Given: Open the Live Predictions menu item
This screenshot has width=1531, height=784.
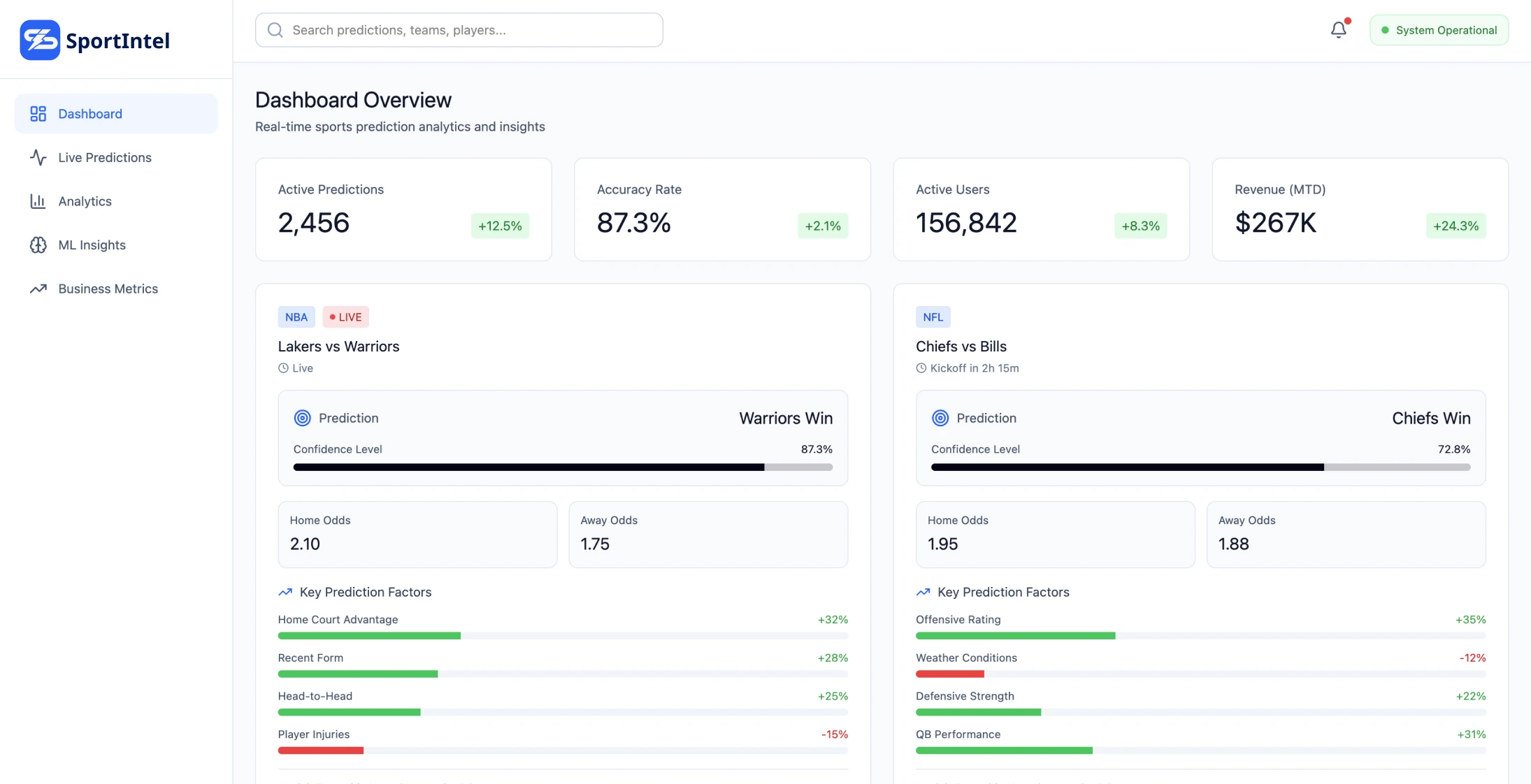Looking at the screenshot, I should pyautogui.click(x=103, y=157).
